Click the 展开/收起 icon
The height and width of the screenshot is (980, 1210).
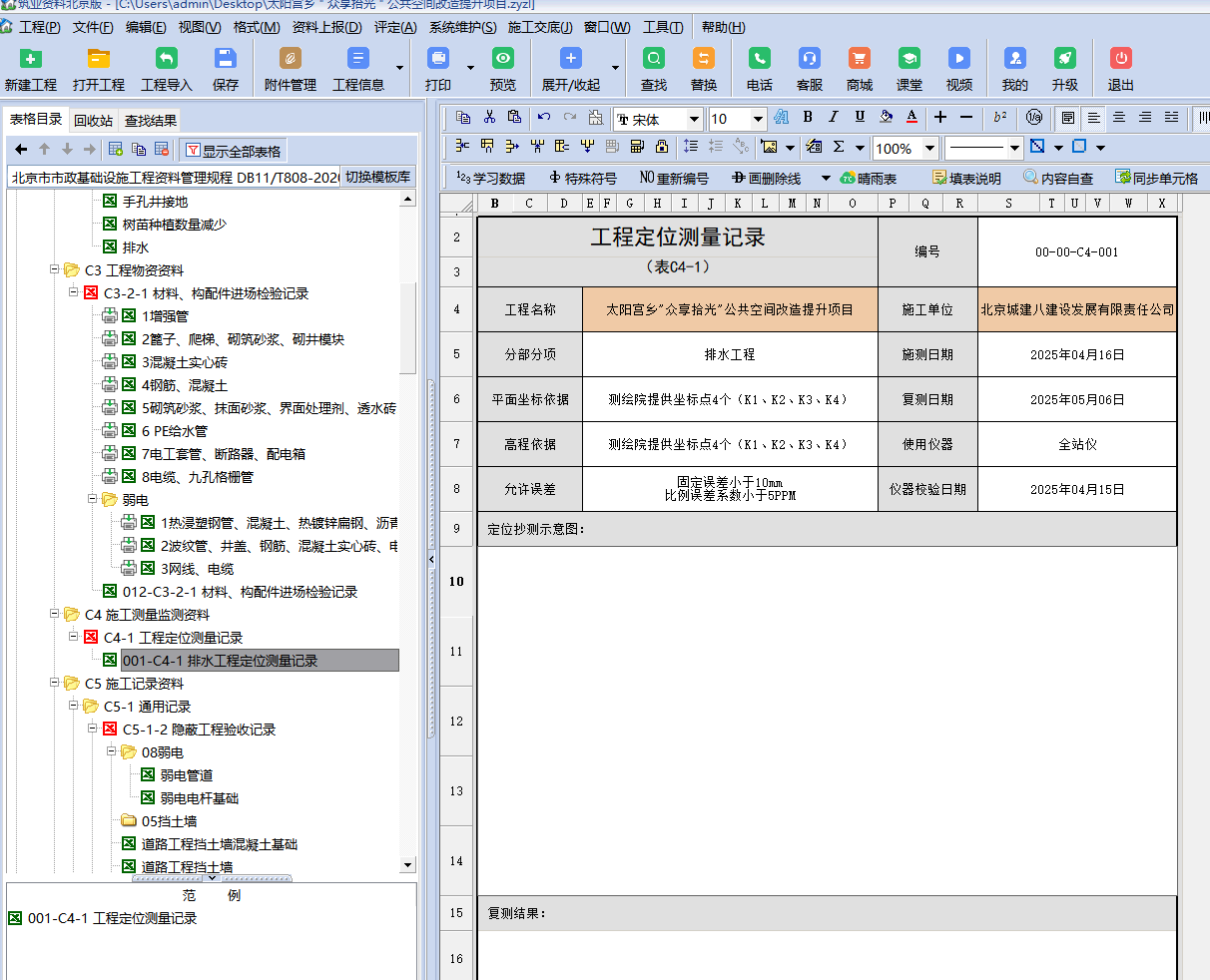tap(570, 58)
